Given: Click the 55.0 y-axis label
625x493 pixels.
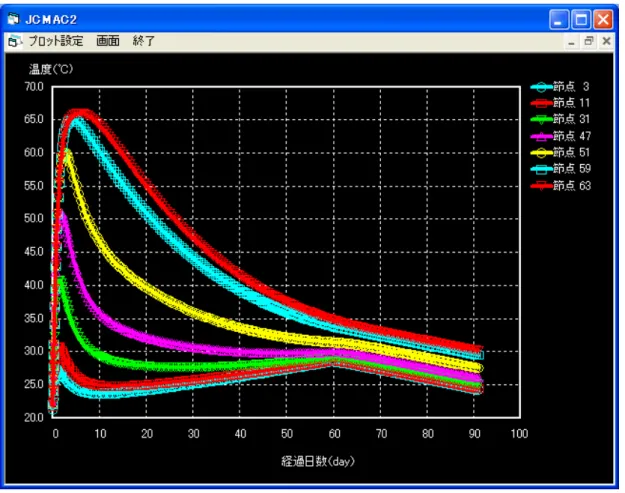Looking at the screenshot, I should coord(34,186).
